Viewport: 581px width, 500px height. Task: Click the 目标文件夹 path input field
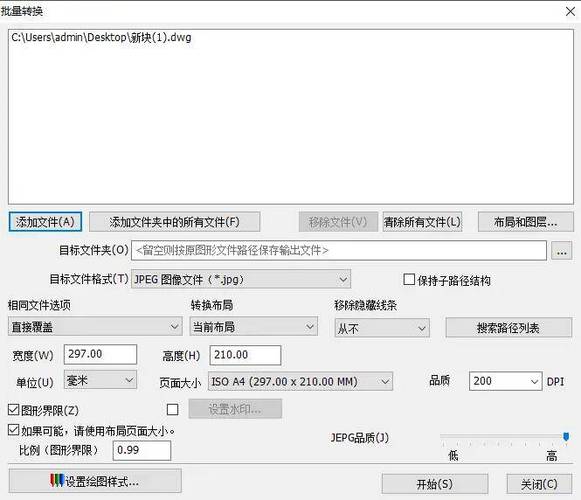coord(339,251)
